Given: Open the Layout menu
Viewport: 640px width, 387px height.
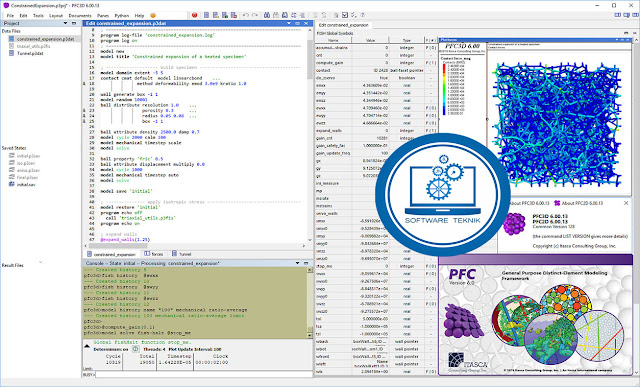Looking at the screenshot, I should pos(56,16).
